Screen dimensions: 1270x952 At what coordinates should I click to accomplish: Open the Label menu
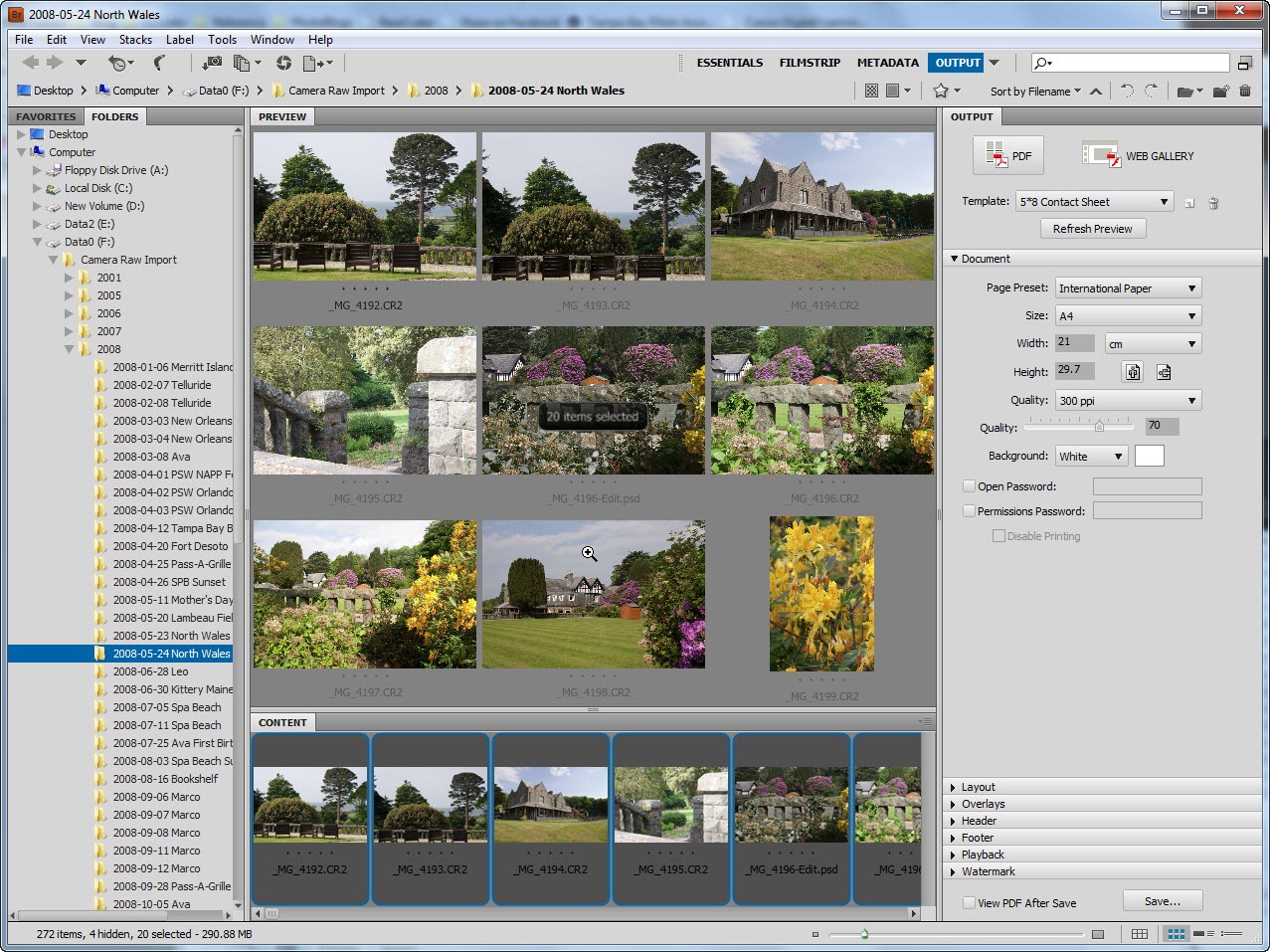[x=180, y=40]
